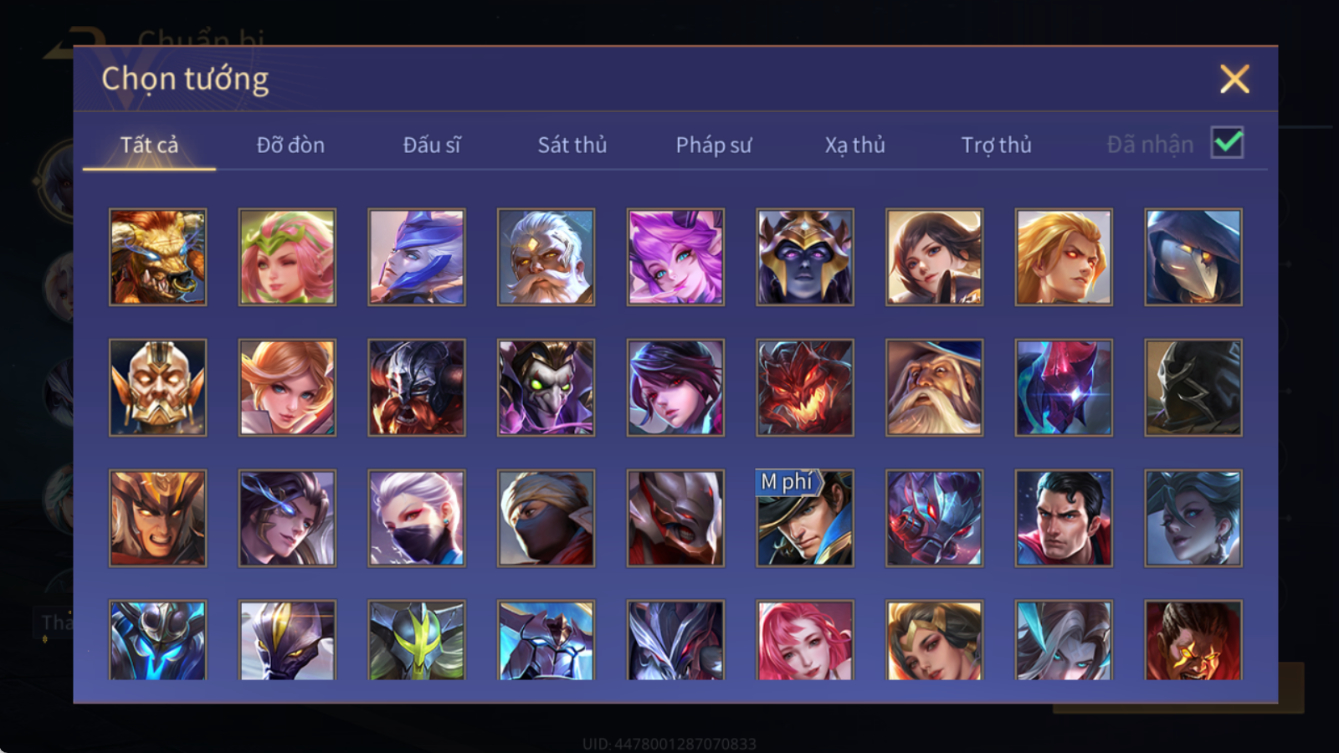This screenshot has height=753, width=1339.
Task: Choose the hero tagged 'M phí'
Action: [x=805, y=518]
